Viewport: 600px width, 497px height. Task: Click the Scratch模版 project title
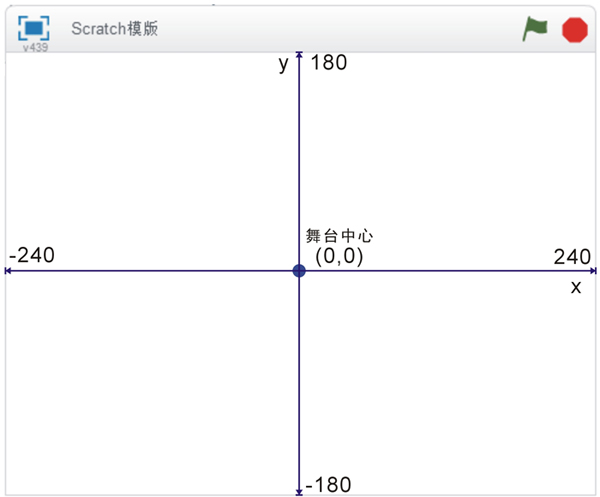114,28
